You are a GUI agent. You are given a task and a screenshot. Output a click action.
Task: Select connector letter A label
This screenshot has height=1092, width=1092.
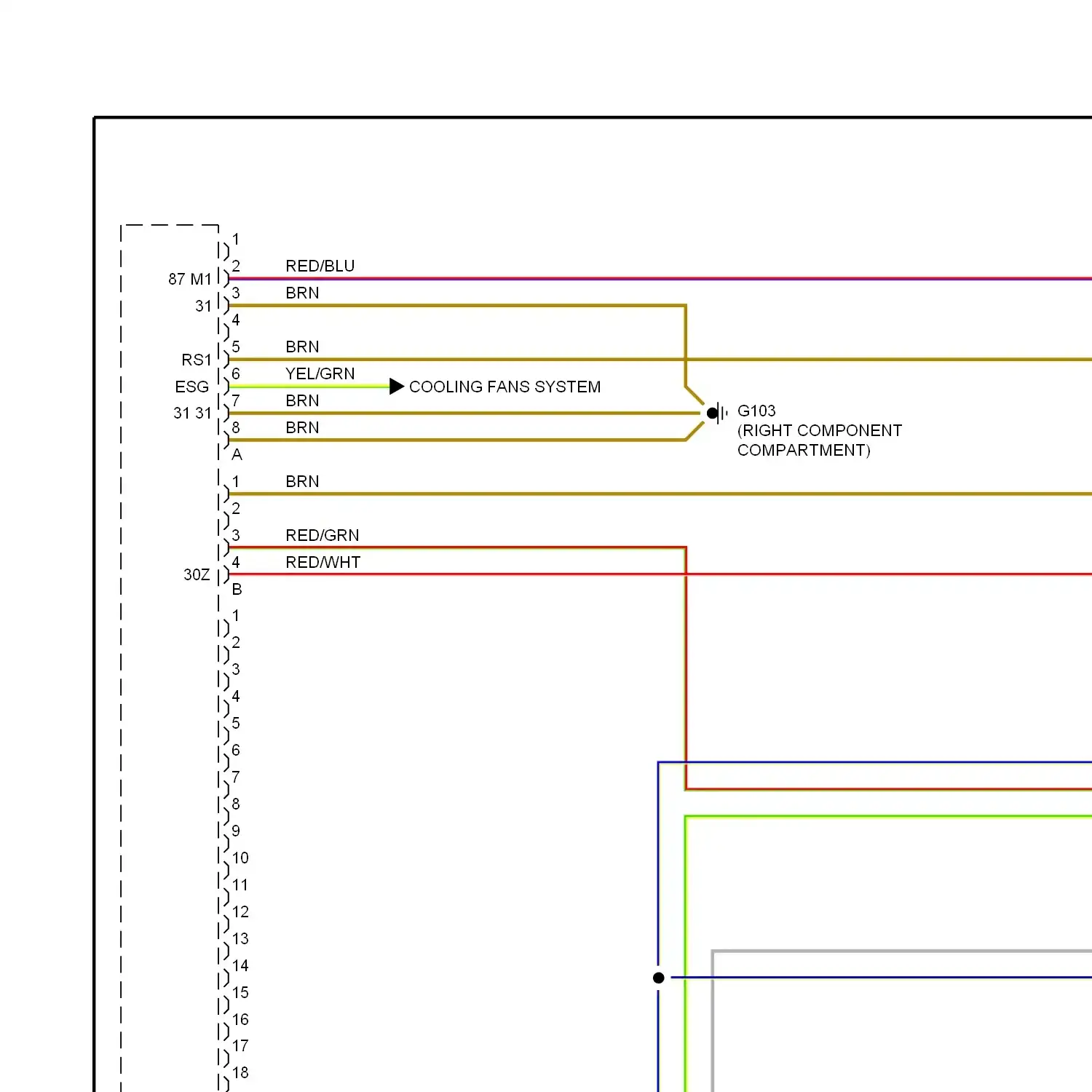click(x=237, y=454)
